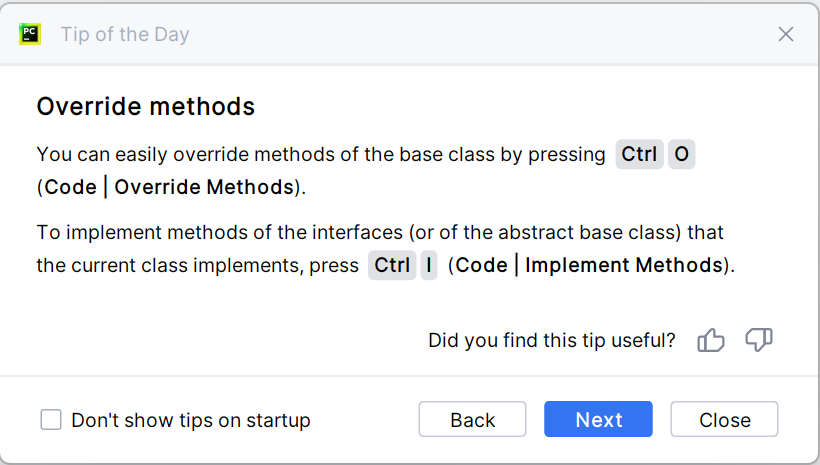The image size is (820, 465).
Task: Give the tip a thumbs down
Action: click(759, 340)
